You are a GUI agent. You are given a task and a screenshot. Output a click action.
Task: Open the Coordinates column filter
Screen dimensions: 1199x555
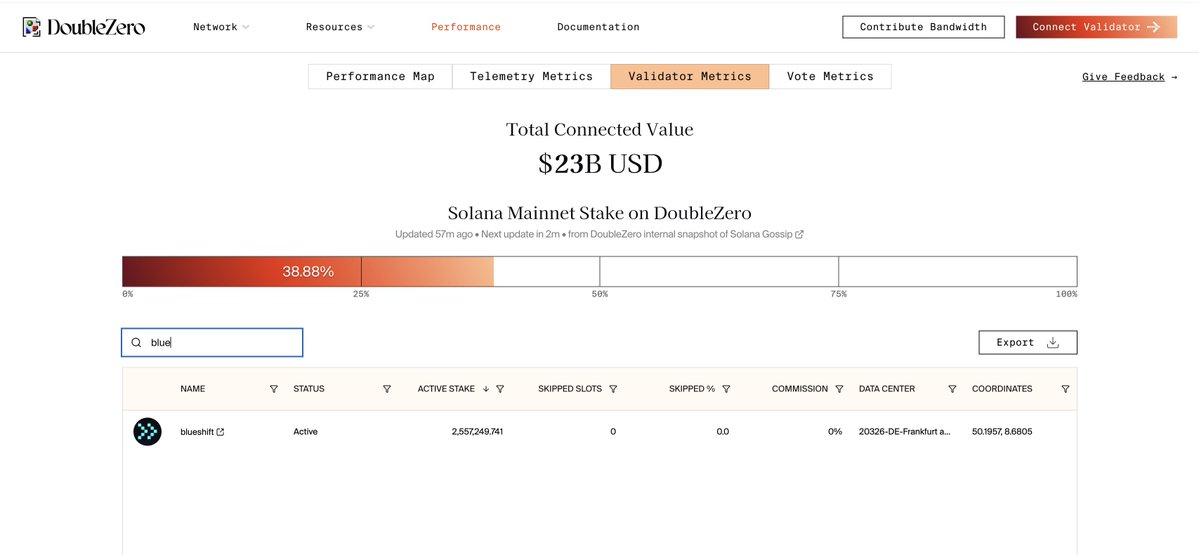(x=1065, y=389)
